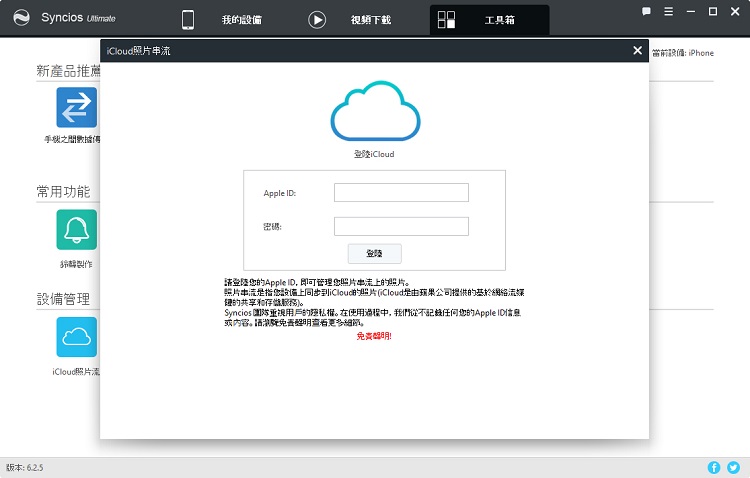
Task: Maximize the Syncios window
Action: click(x=713, y=11)
